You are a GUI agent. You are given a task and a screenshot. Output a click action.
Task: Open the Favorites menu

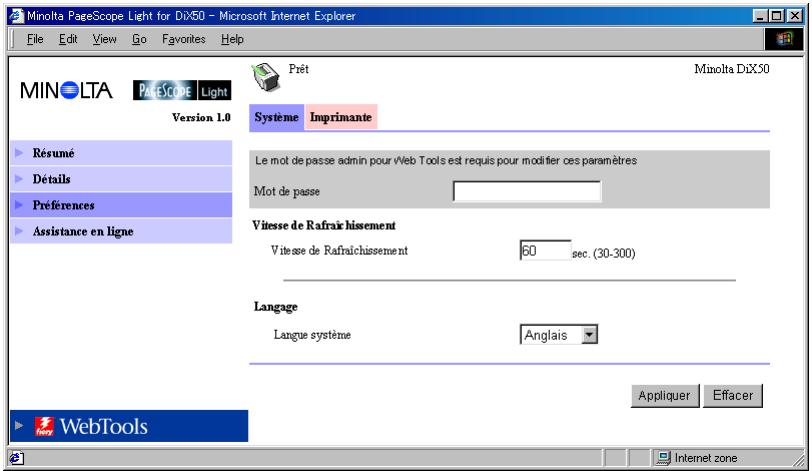click(x=184, y=39)
